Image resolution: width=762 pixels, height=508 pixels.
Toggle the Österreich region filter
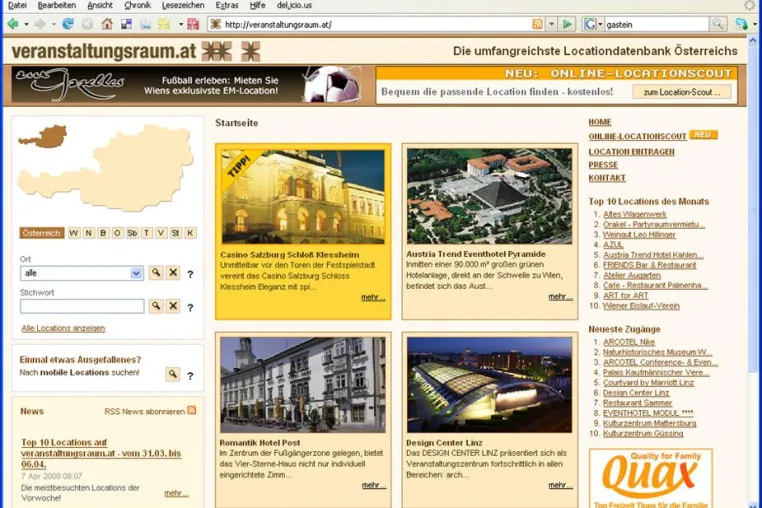pyautogui.click(x=42, y=233)
